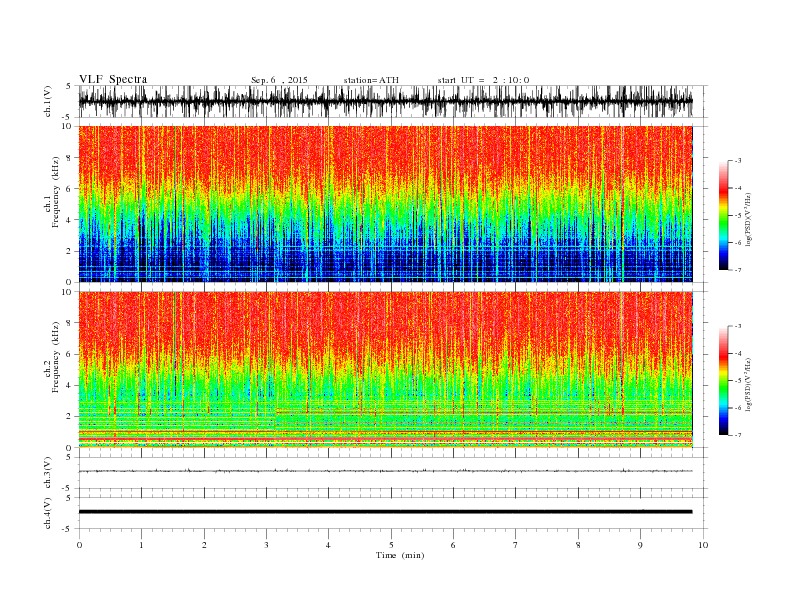Click the time axis tick label "5"

(391, 545)
